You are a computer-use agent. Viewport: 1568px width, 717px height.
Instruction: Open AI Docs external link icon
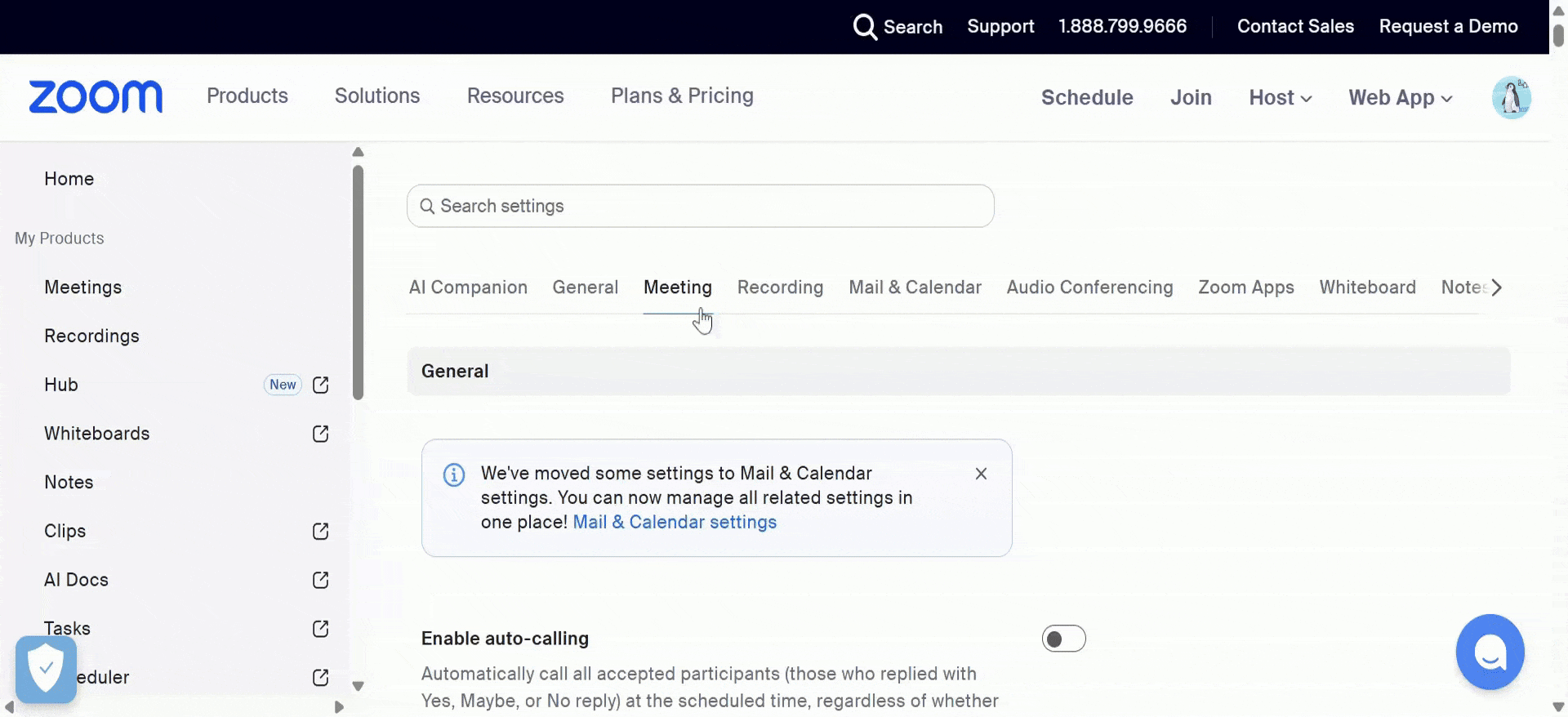point(321,580)
